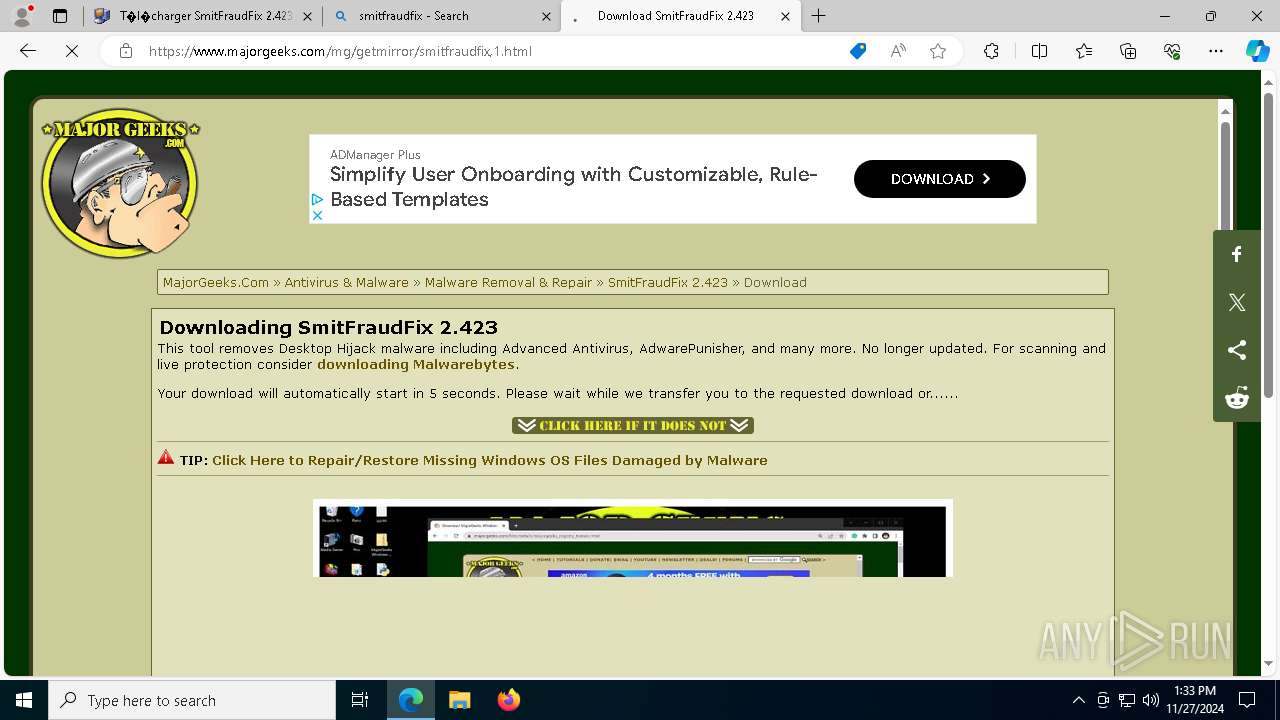
Task: Stop loading the page
Action: click(72, 51)
